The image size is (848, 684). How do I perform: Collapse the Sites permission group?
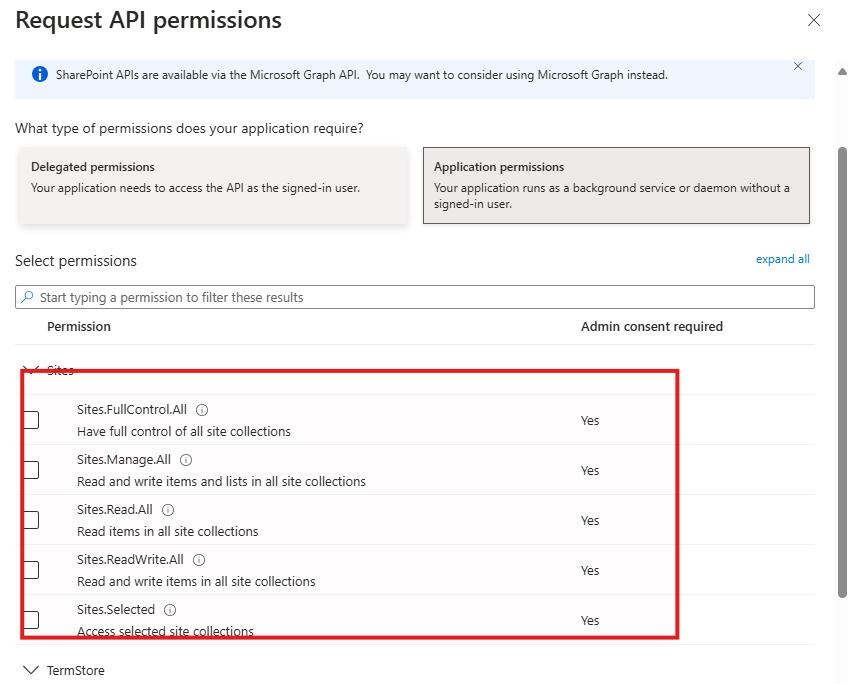point(31,370)
